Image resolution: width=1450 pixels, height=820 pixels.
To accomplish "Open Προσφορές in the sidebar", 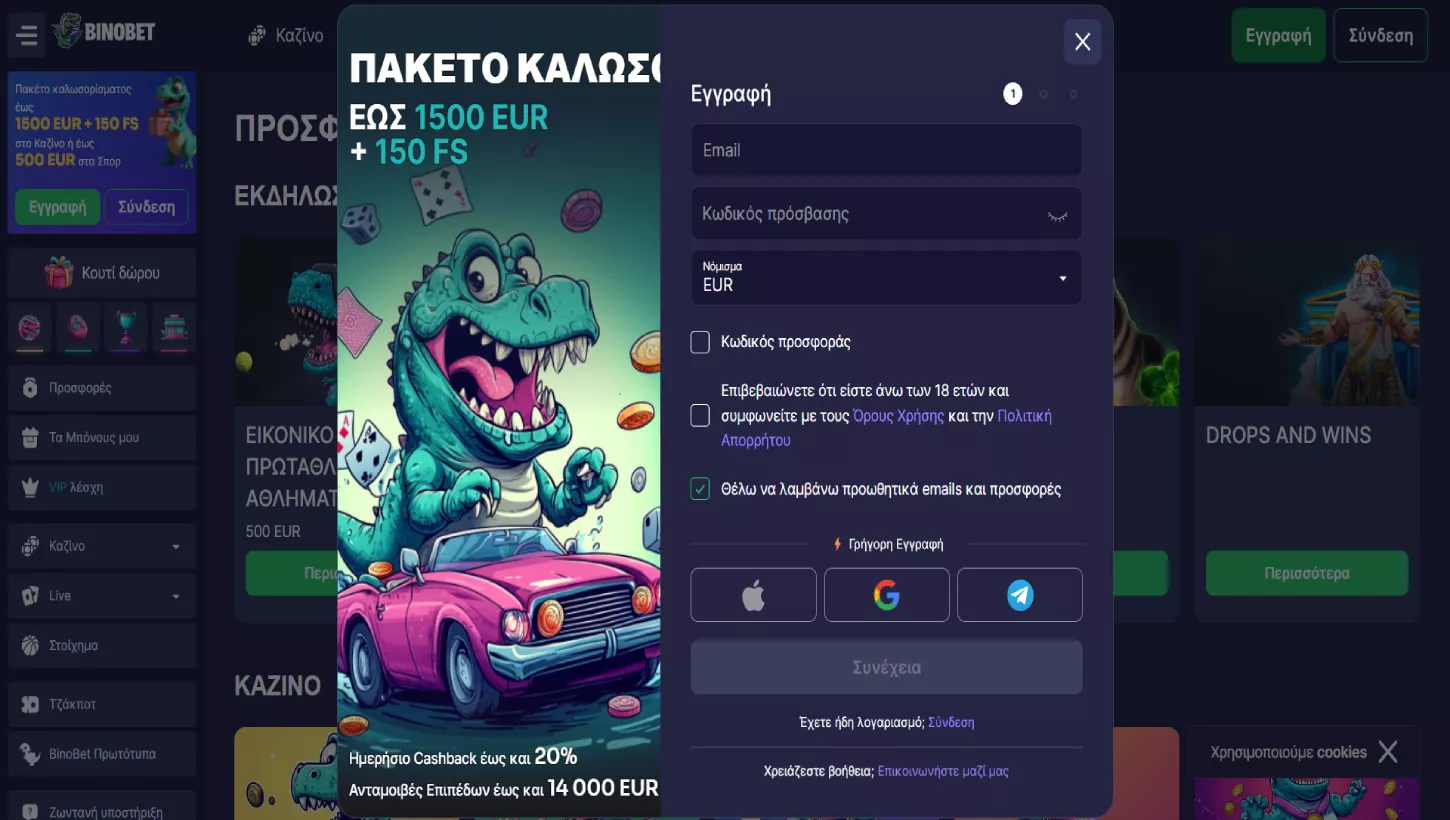I will [102, 388].
